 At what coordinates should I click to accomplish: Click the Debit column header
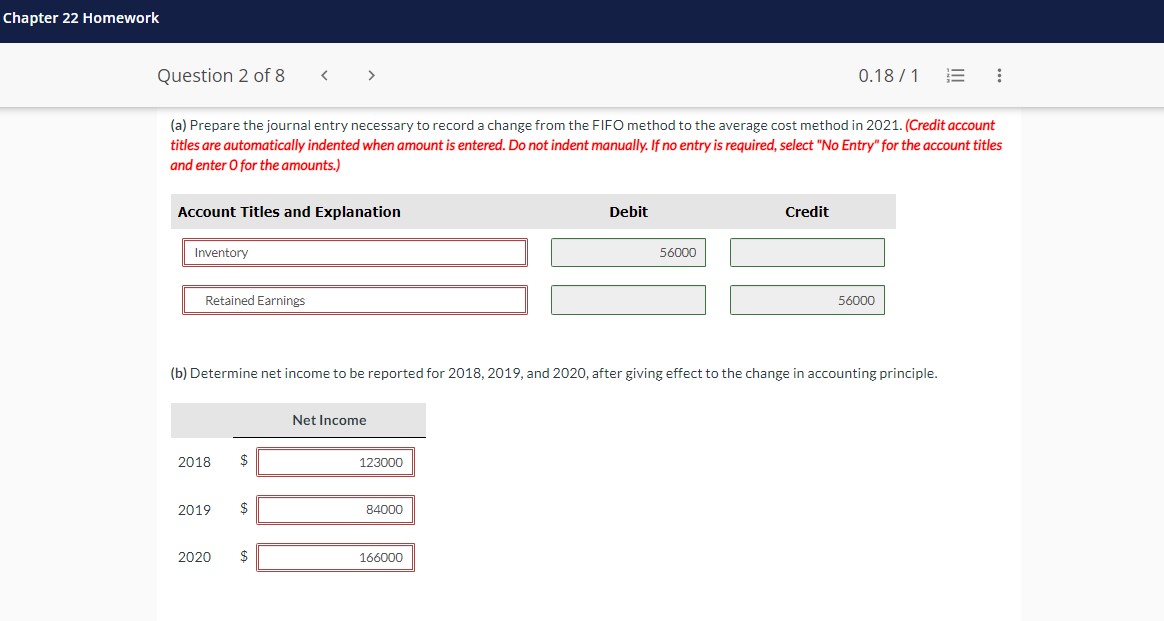tap(628, 211)
